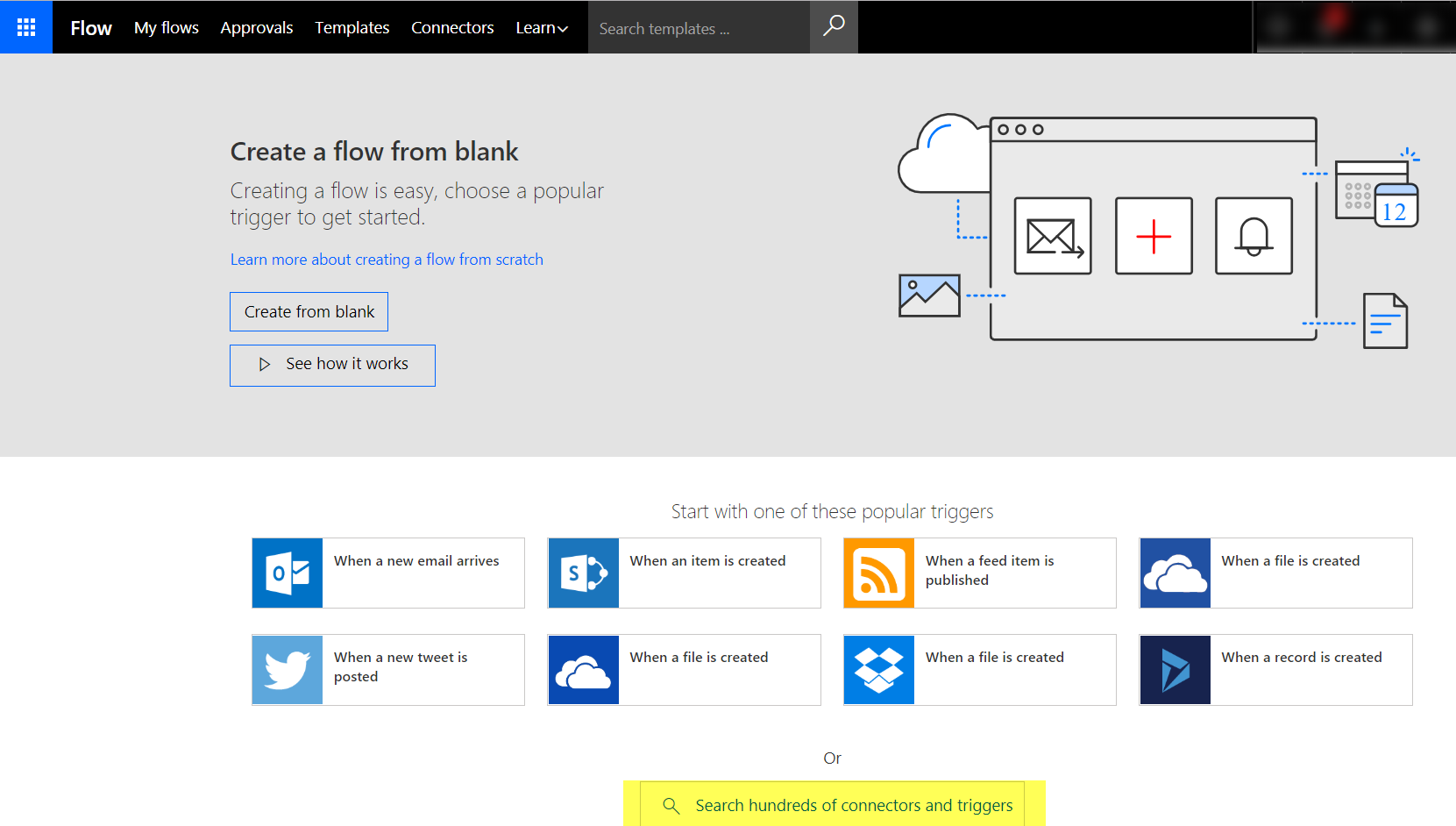1456x826 pixels.
Task: Click the search magnifier button in header
Action: point(834,27)
